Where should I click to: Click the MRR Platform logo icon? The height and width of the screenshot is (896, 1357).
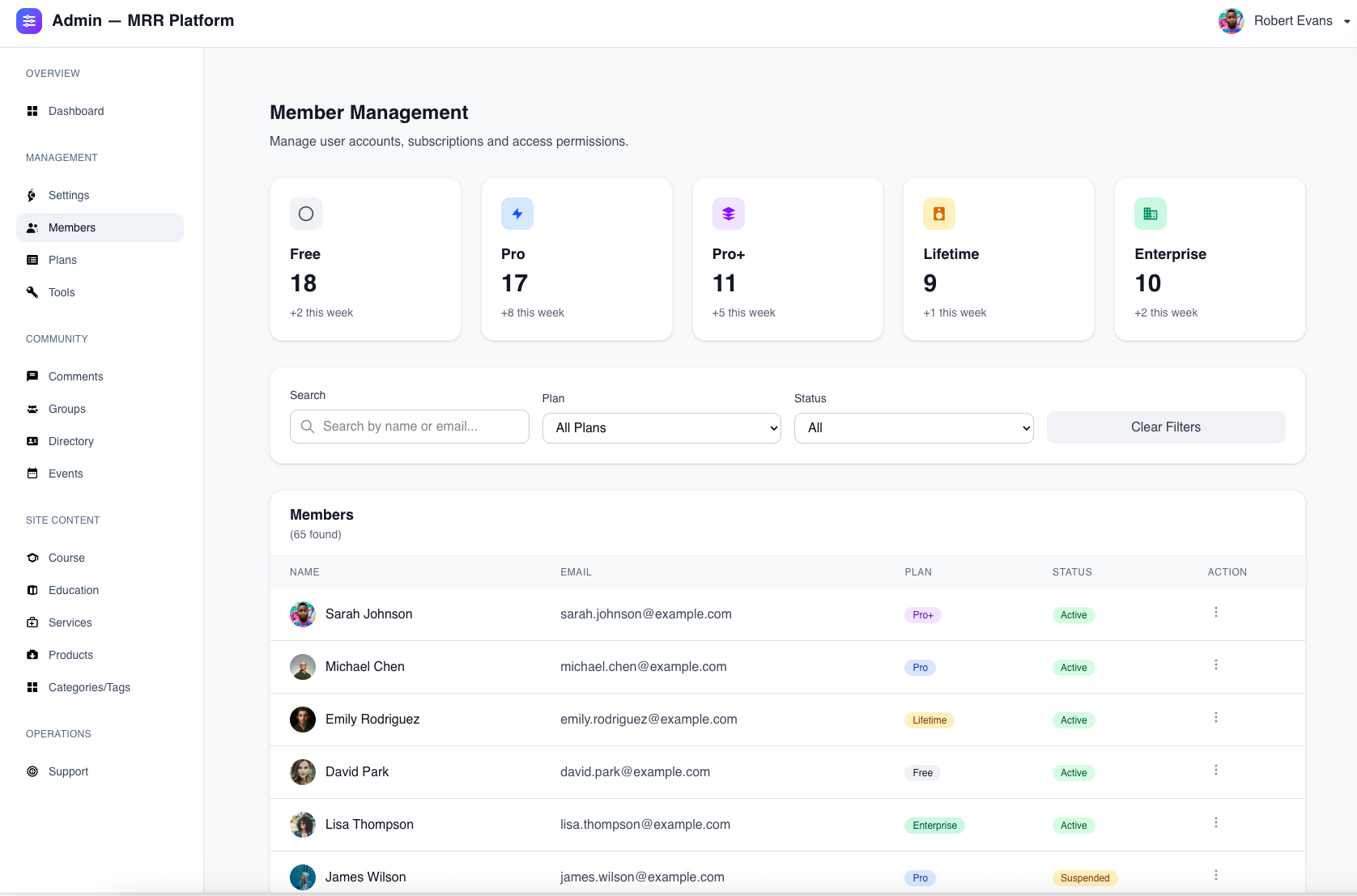[x=29, y=21]
